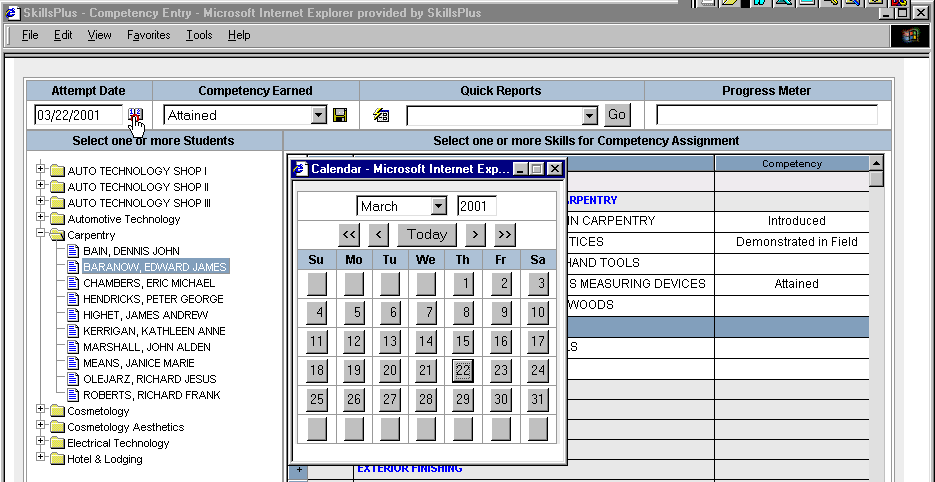Screen dimensions: 935x482
Task: Expand row beside EXTERIOR FINISHING
Action: 298,469
